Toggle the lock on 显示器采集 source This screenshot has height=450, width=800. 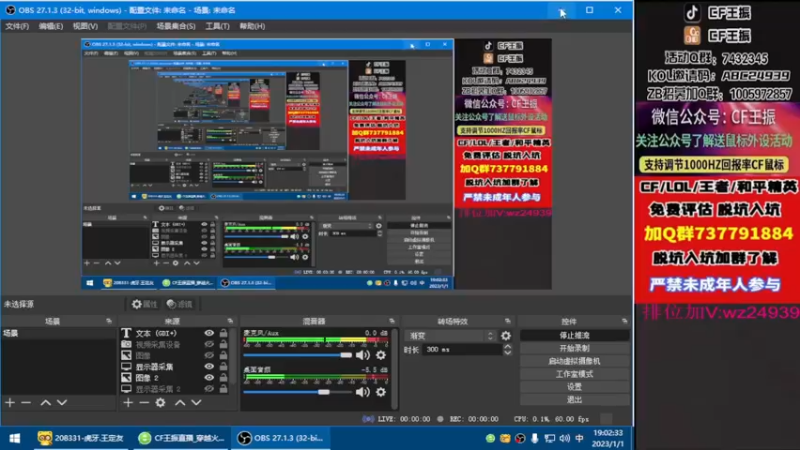pos(223,366)
